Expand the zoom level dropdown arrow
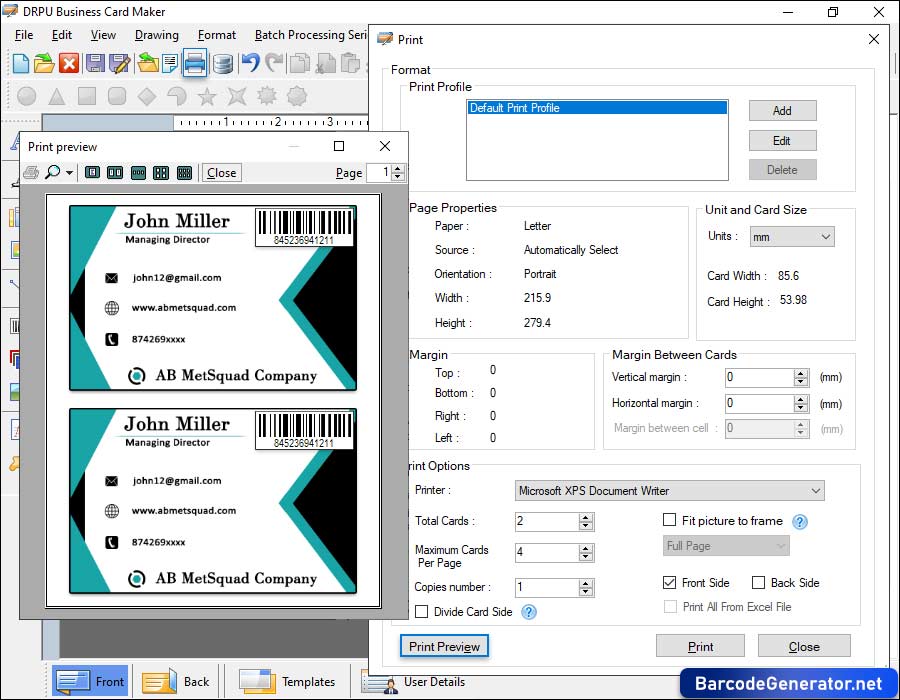This screenshot has width=900, height=700. point(69,172)
